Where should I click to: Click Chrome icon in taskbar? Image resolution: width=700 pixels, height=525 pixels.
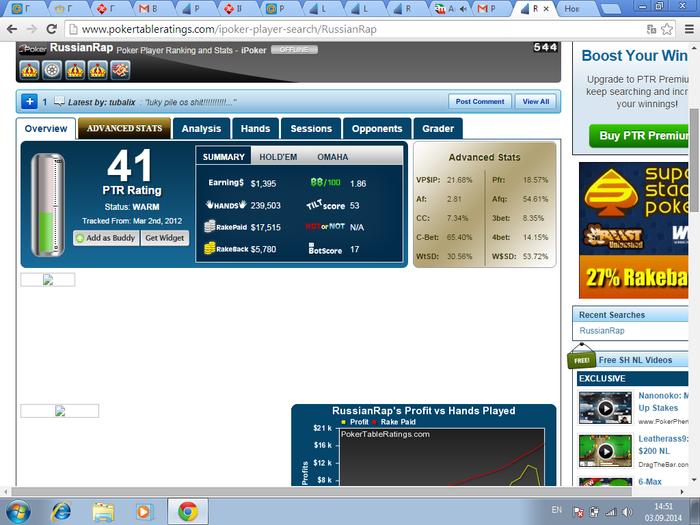[x=188, y=512]
